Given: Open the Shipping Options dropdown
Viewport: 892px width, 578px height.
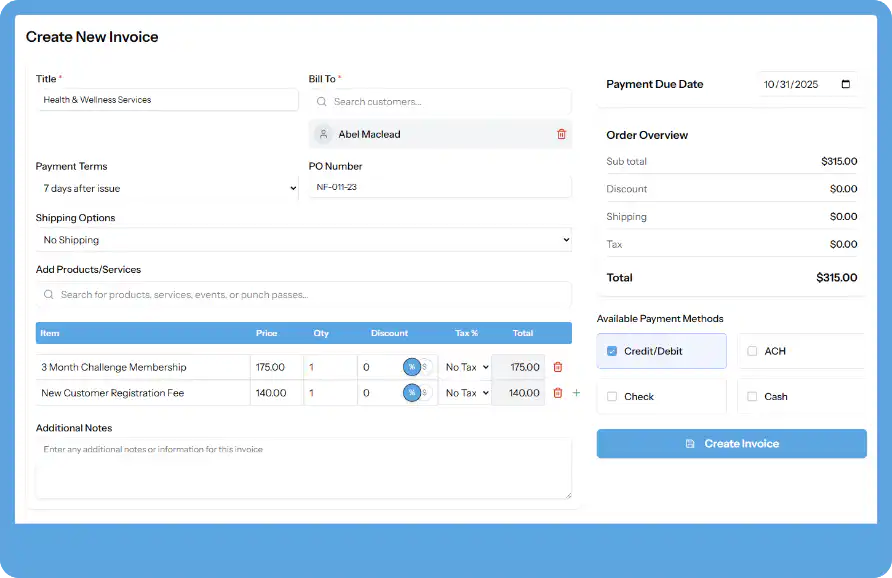Looking at the screenshot, I should click(300, 239).
